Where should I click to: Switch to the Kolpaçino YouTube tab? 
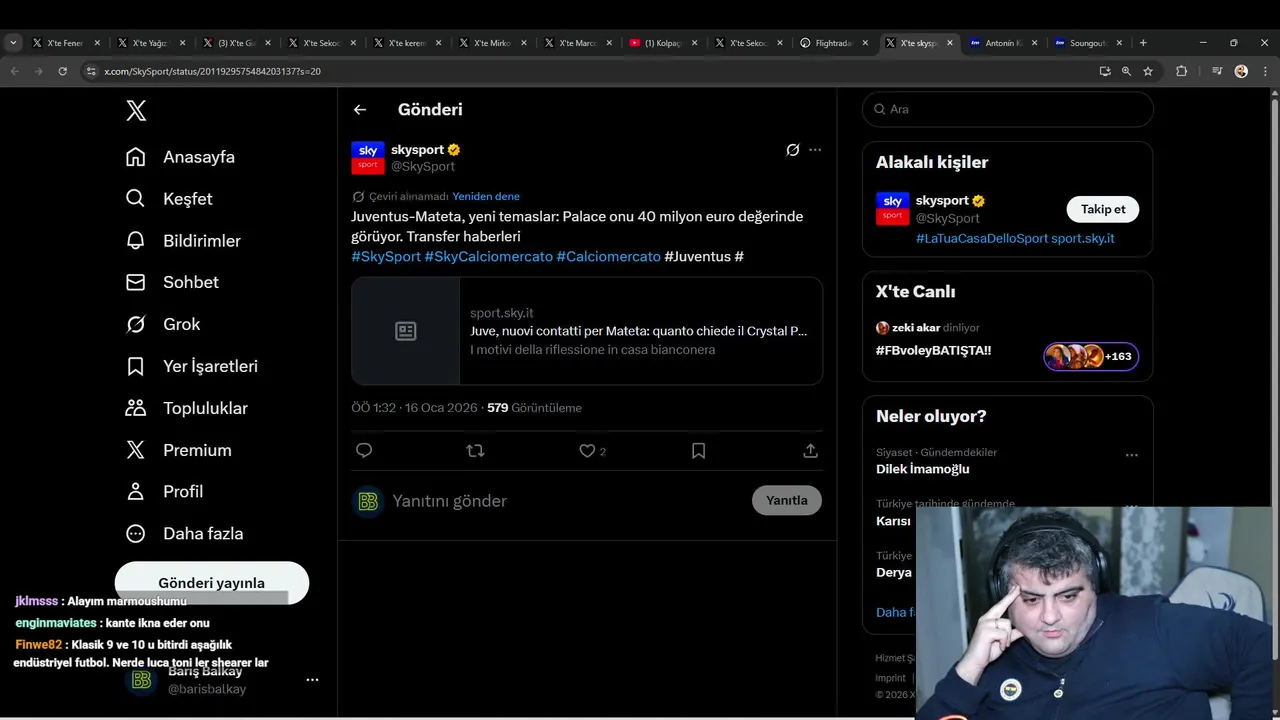(x=662, y=43)
